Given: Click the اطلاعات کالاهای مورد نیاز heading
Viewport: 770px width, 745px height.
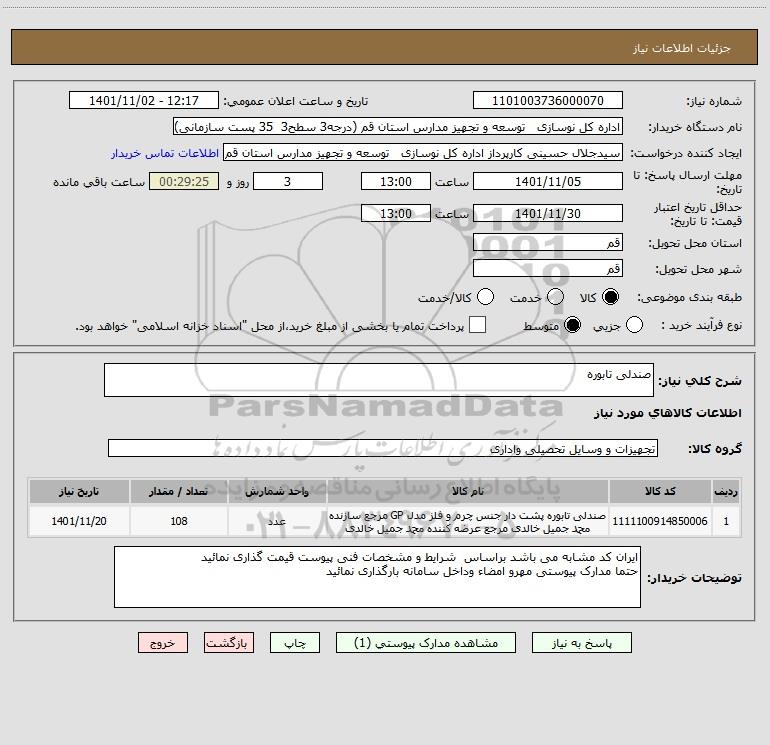Looking at the screenshot, I should [668, 413].
